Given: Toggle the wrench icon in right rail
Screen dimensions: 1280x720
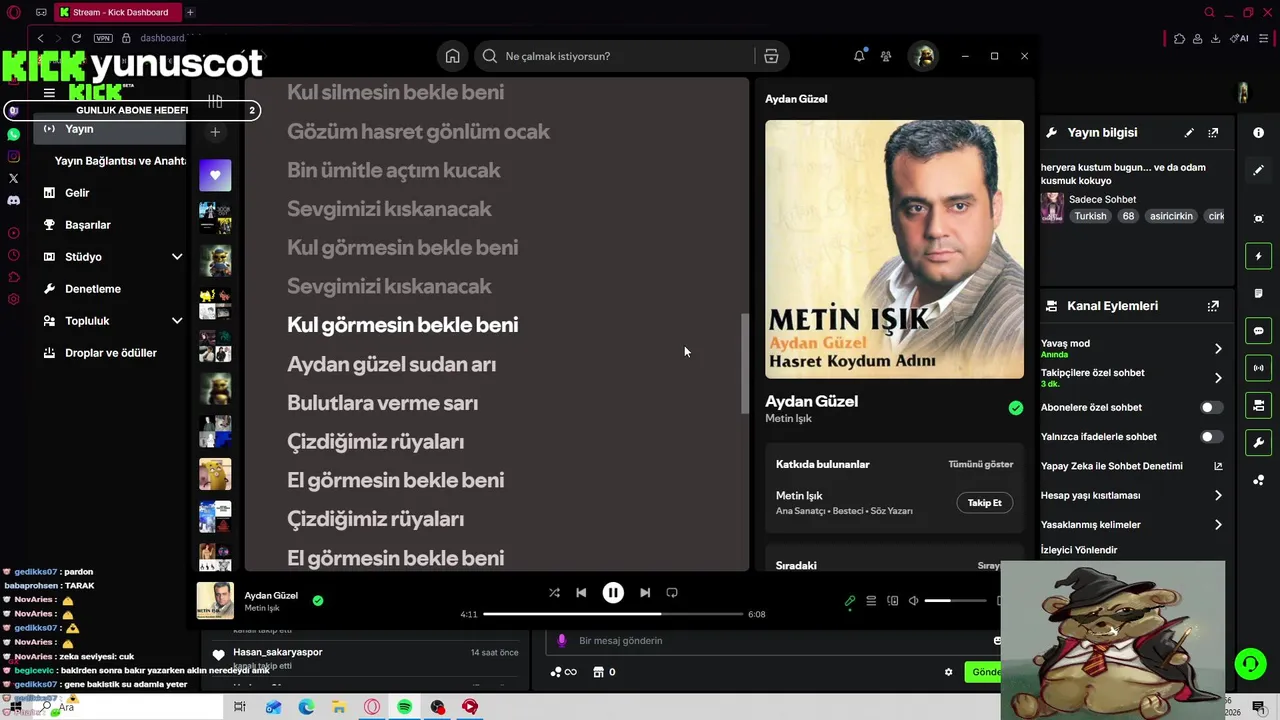Looking at the screenshot, I should 1258,442.
